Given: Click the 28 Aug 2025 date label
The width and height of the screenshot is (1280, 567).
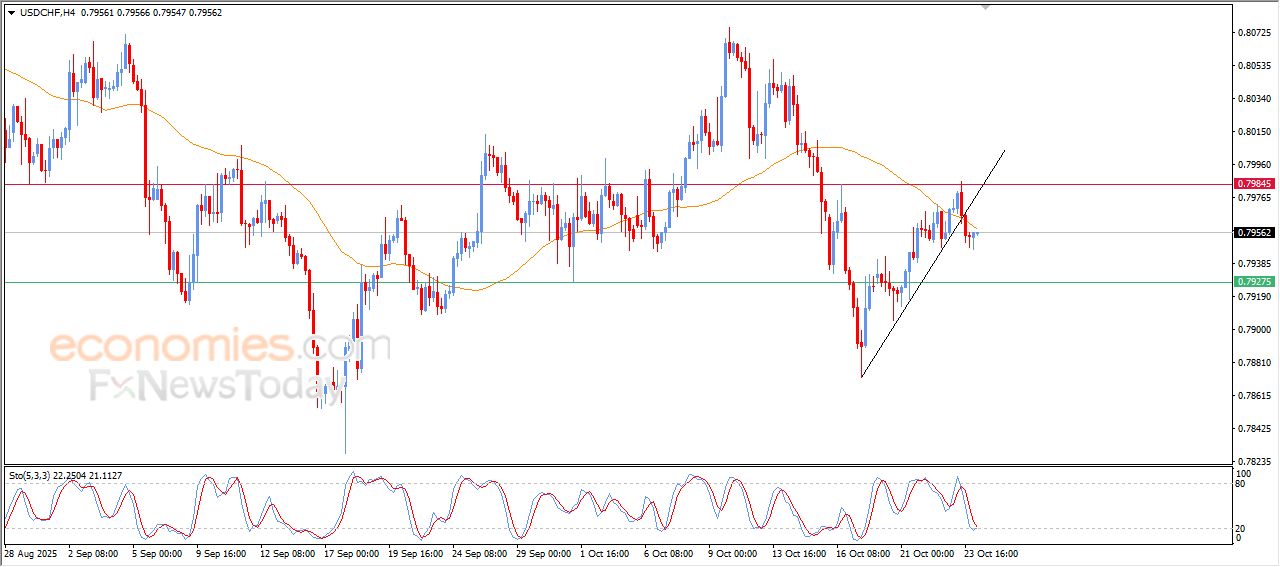Looking at the screenshot, I should [32, 553].
